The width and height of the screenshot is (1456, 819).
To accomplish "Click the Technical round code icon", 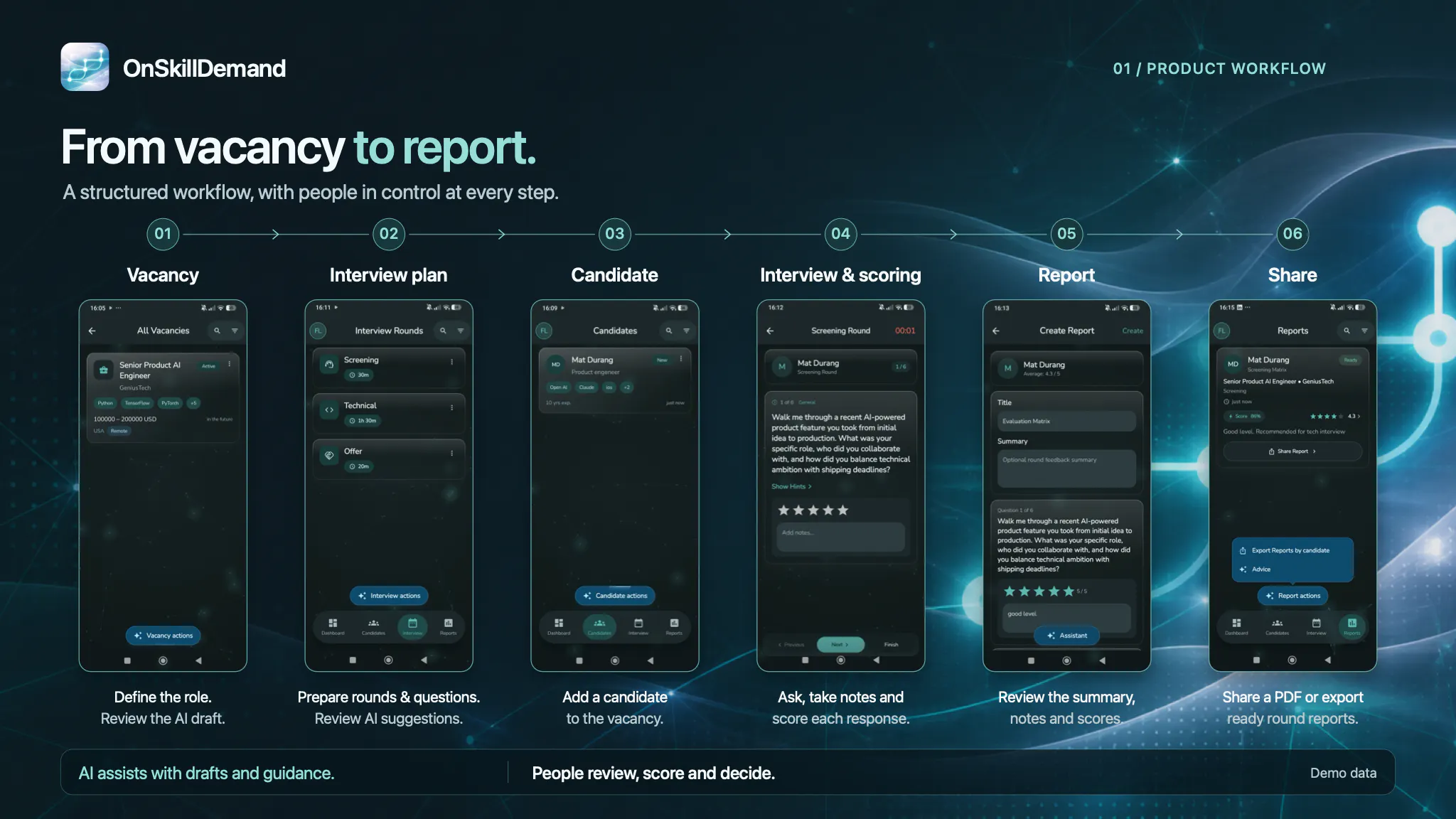I will click(x=329, y=409).
